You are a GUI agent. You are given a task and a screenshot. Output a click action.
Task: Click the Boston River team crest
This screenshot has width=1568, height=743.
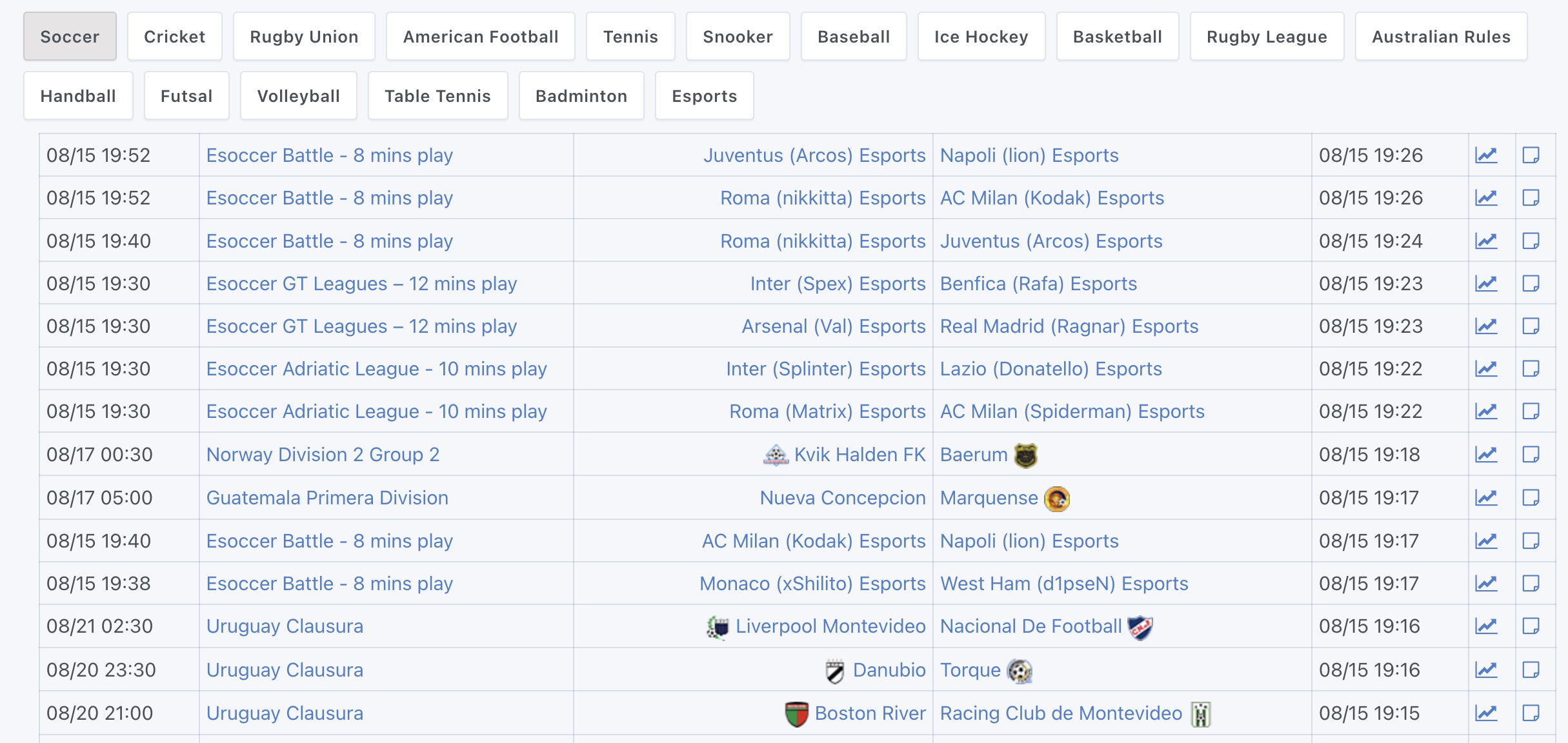(797, 714)
